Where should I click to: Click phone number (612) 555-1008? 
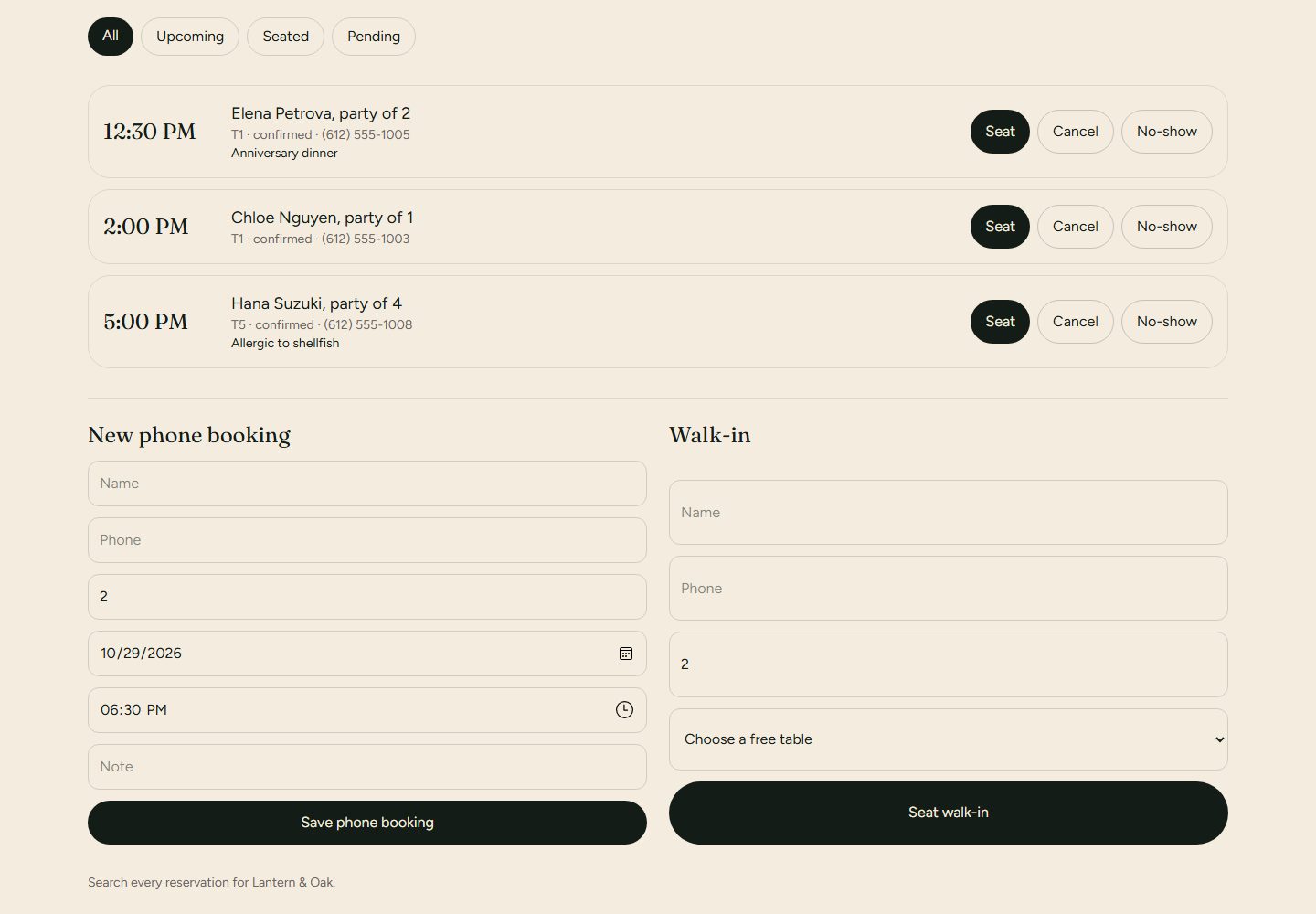[367, 324]
